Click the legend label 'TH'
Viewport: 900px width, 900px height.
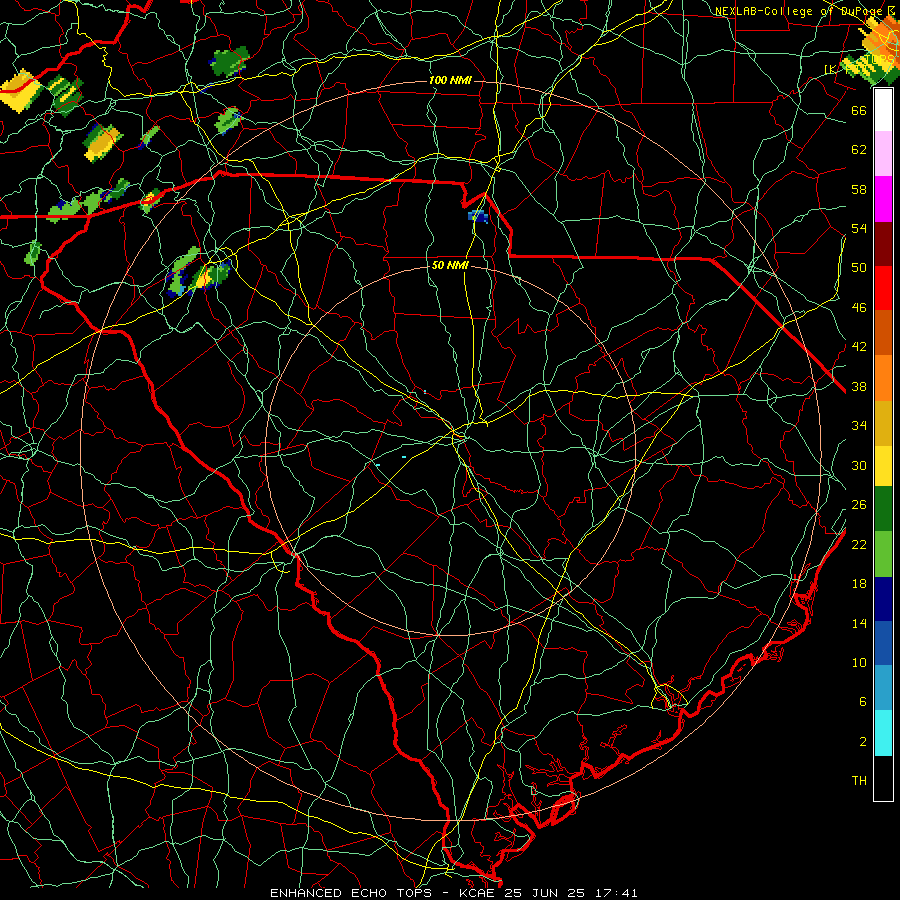(x=859, y=780)
